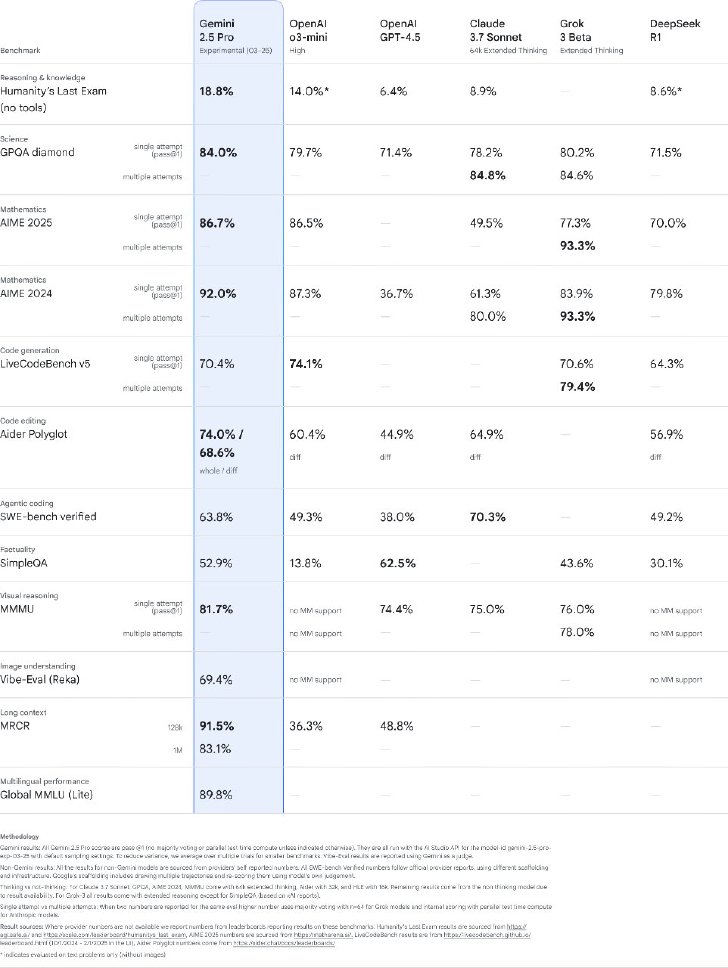Open the aider.chat leaderboards link
The image size is (728, 968).
pos(283,943)
